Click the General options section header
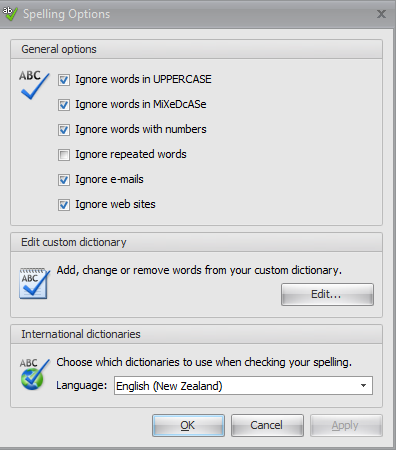 coord(196,49)
